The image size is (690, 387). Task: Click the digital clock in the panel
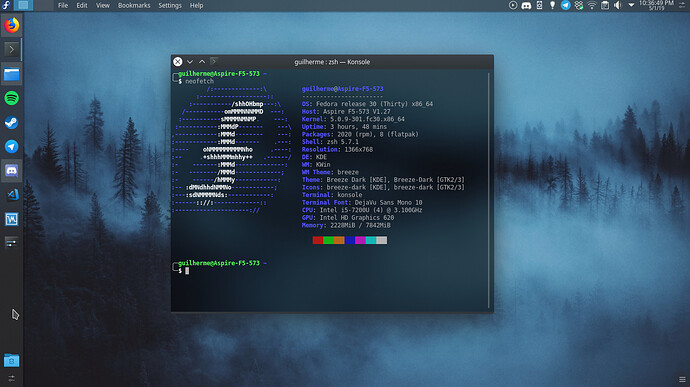(x=656, y=5)
